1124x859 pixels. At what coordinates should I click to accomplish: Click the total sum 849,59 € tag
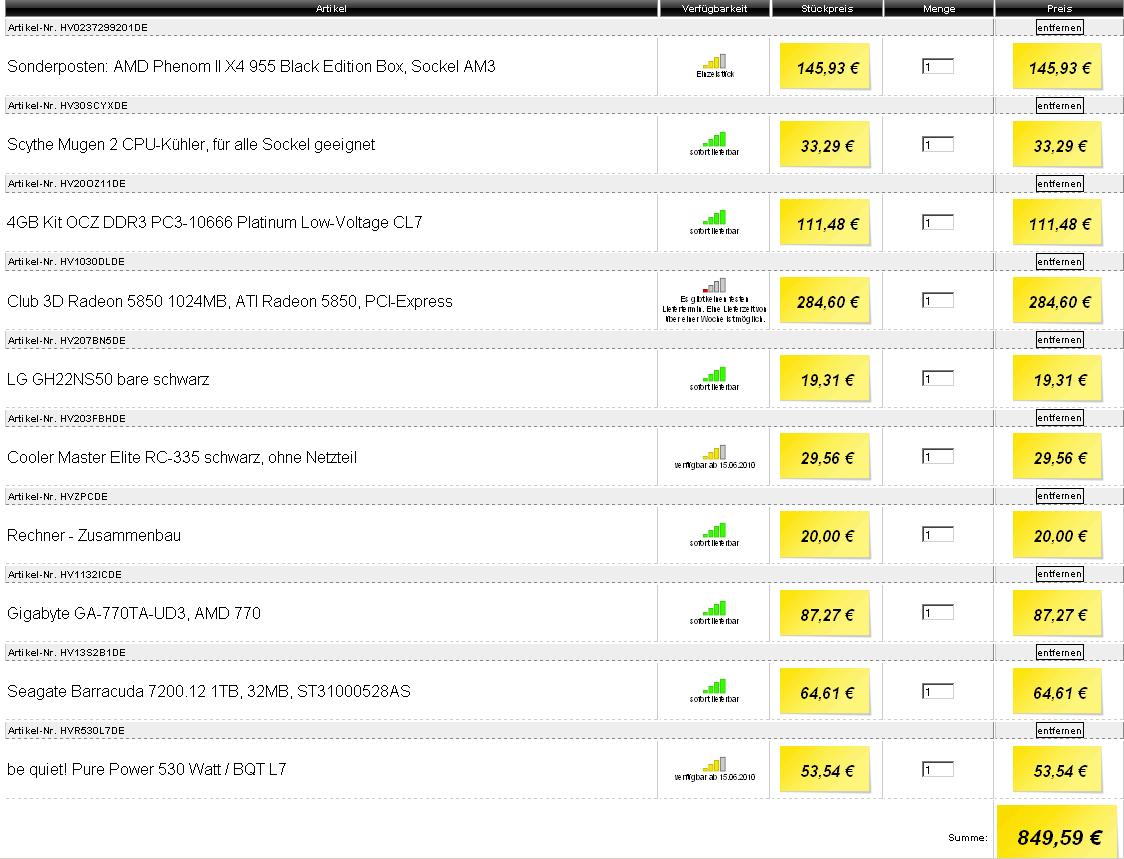1059,834
